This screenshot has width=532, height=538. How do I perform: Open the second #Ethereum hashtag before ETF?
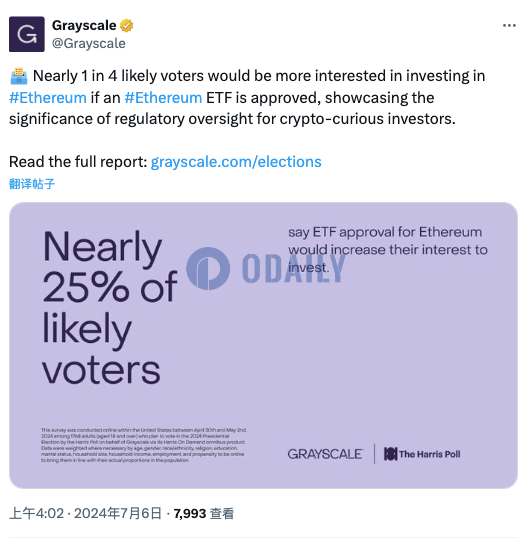[163, 98]
